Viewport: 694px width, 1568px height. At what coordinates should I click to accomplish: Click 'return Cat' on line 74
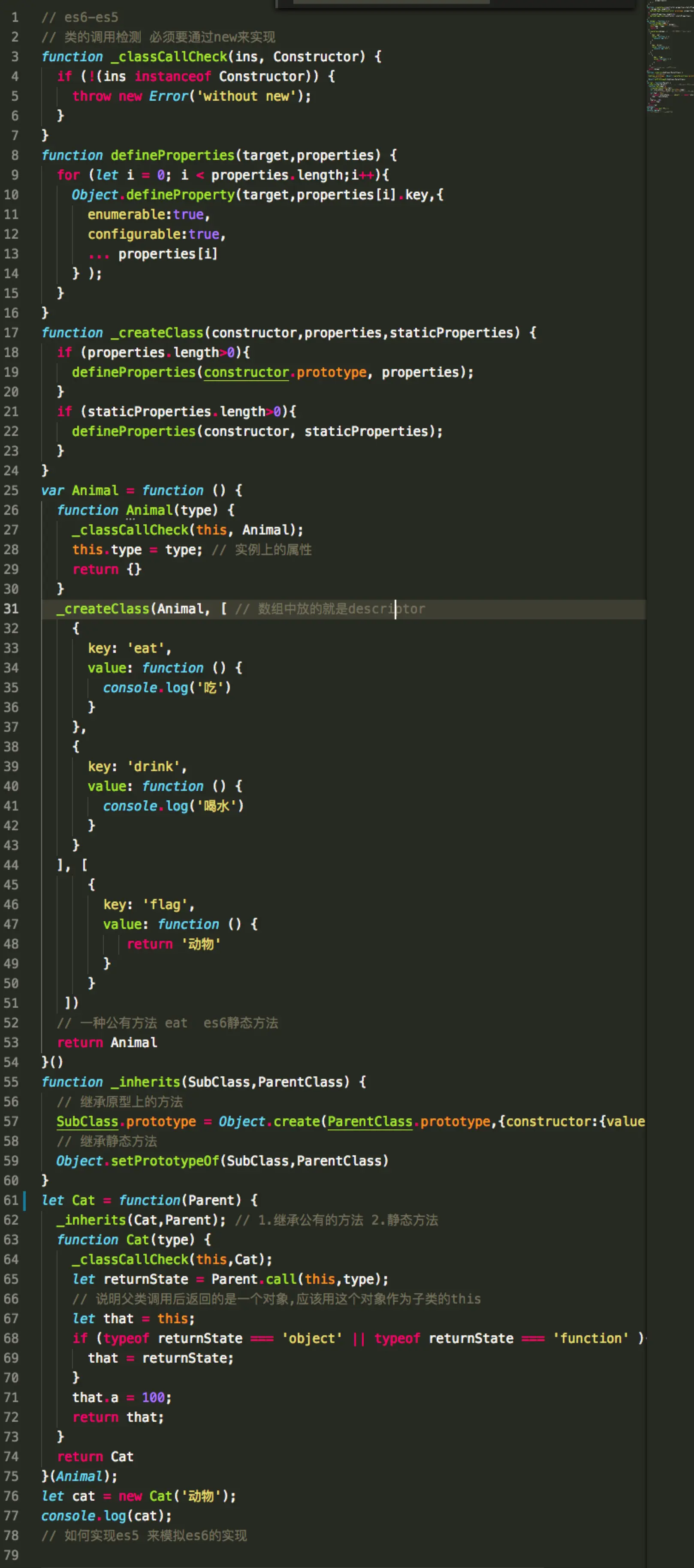pyautogui.click(x=96, y=1457)
